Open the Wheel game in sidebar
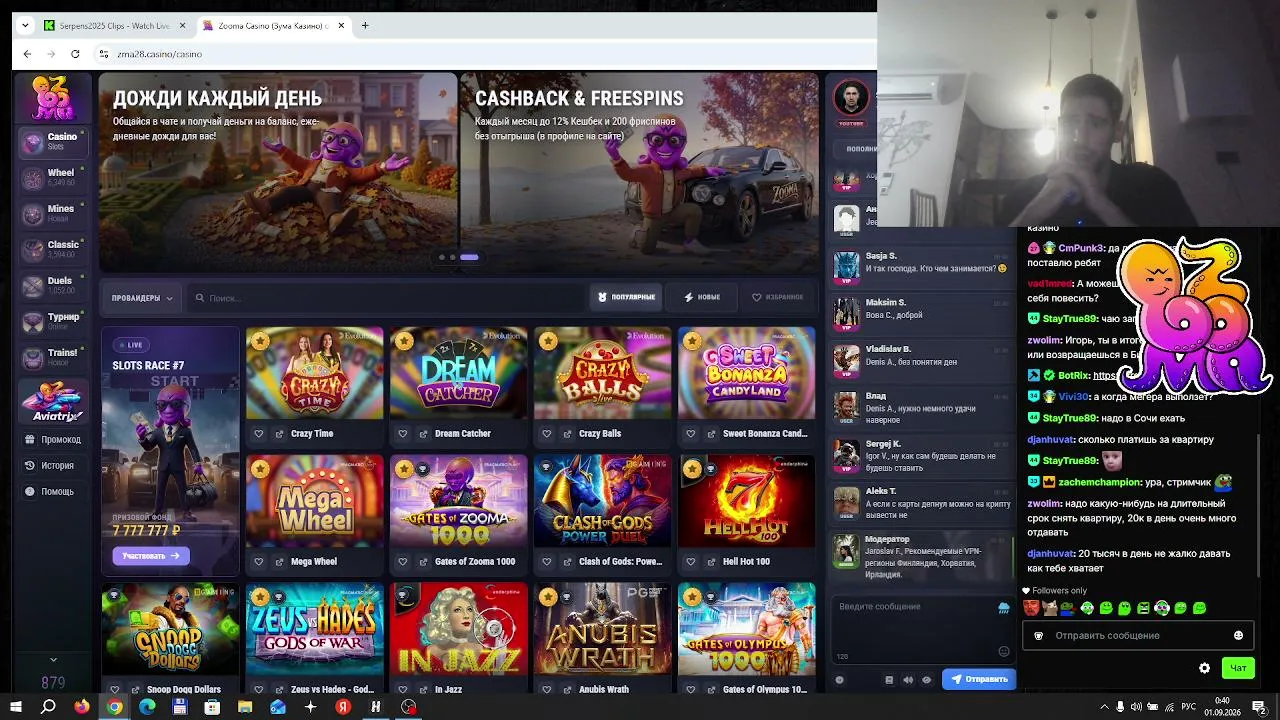 coord(53,177)
